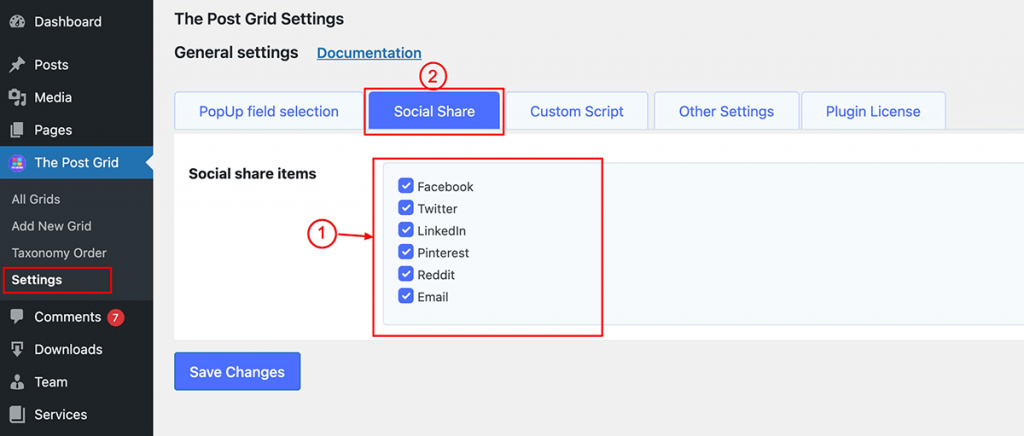This screenshot has height=436, width=1024.
Task: Switch to PopUp field selection tab
Action: [268, 111]
